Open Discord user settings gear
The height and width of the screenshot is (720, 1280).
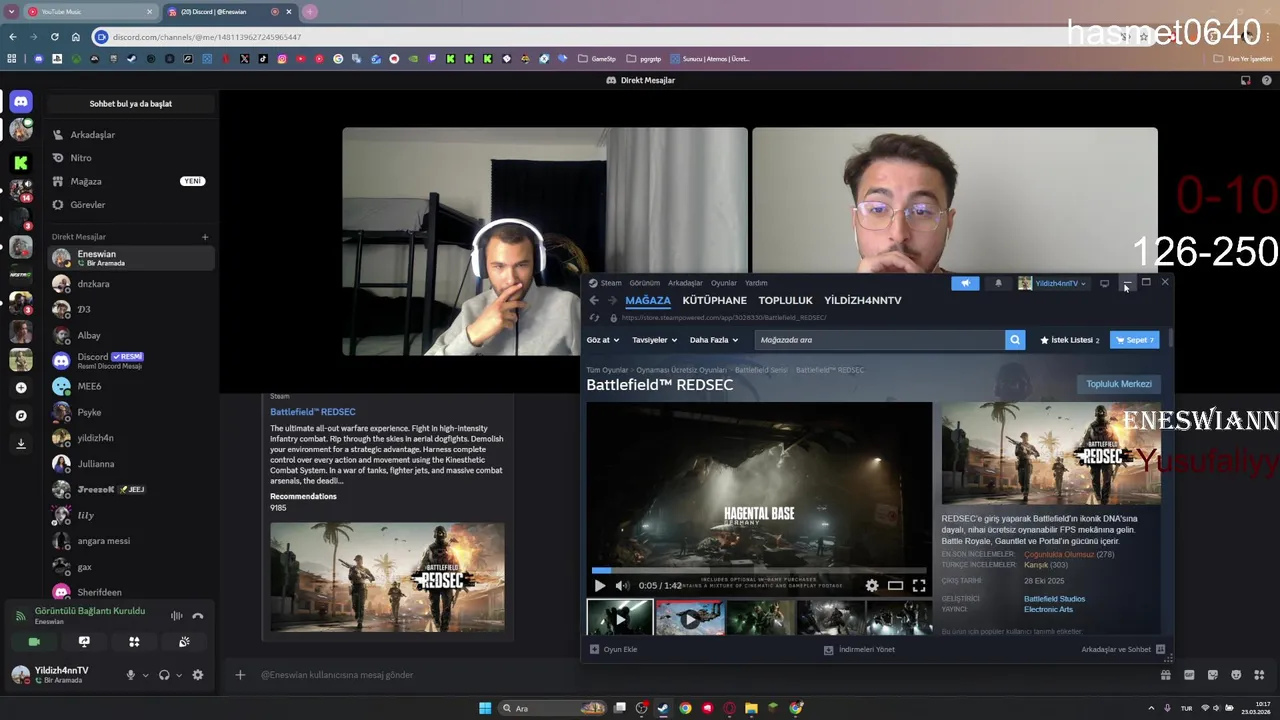pyautogui.click(x=197, y=675)
